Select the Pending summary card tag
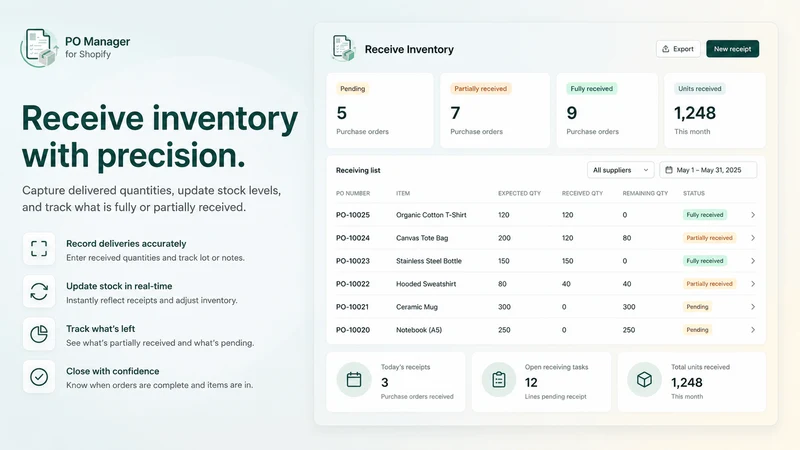Image resolution: width=800 pixels, height=450 pixels. coord(353,88)
